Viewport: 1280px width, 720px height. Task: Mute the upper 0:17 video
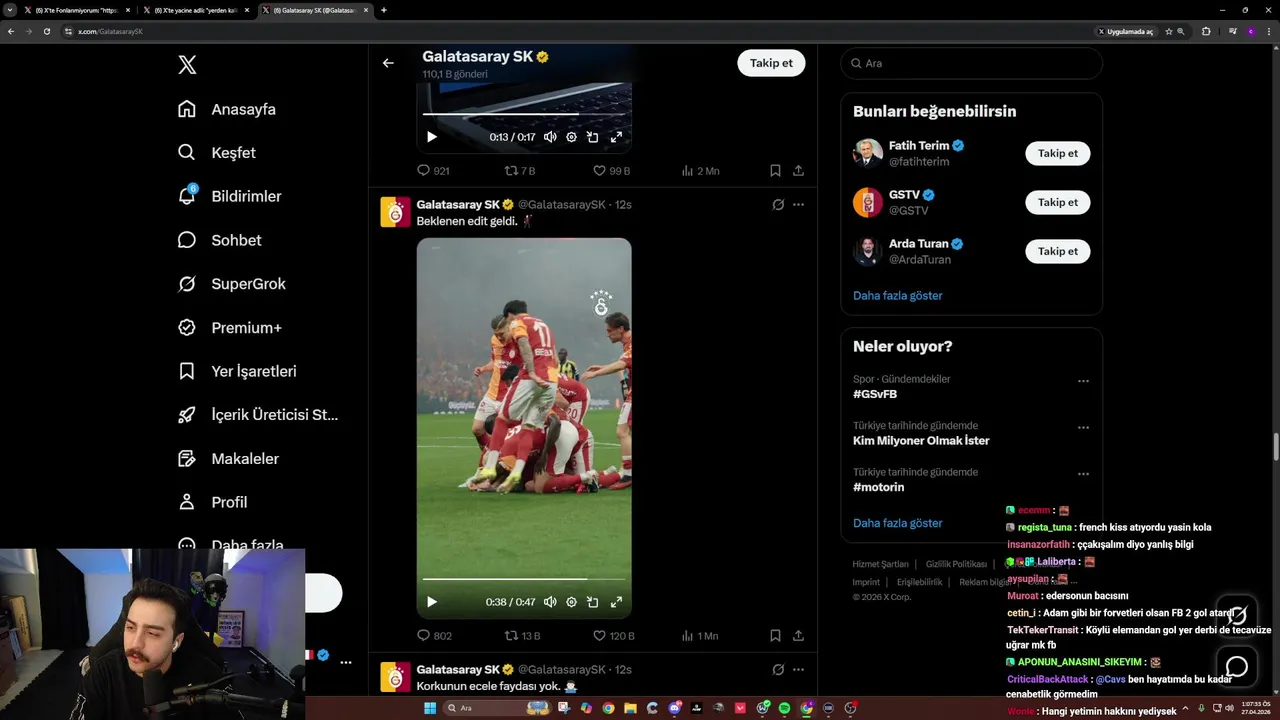[550, 137]
